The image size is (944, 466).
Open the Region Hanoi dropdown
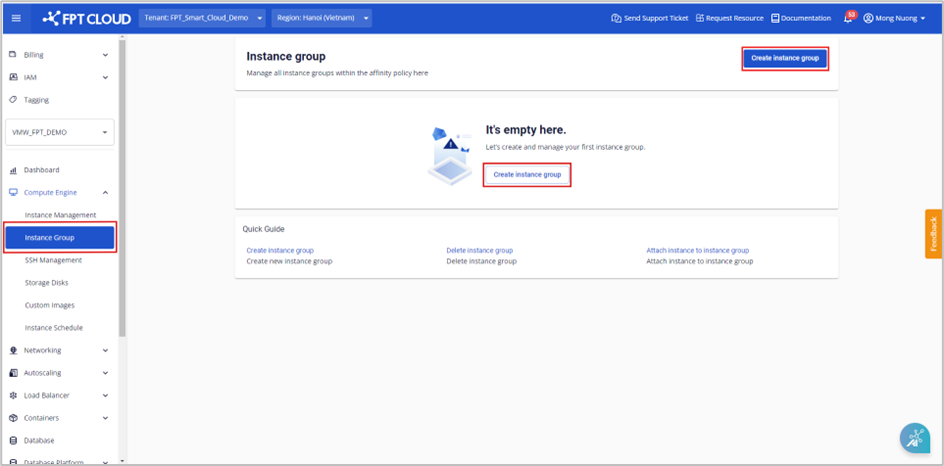click(x=321, y=18)
